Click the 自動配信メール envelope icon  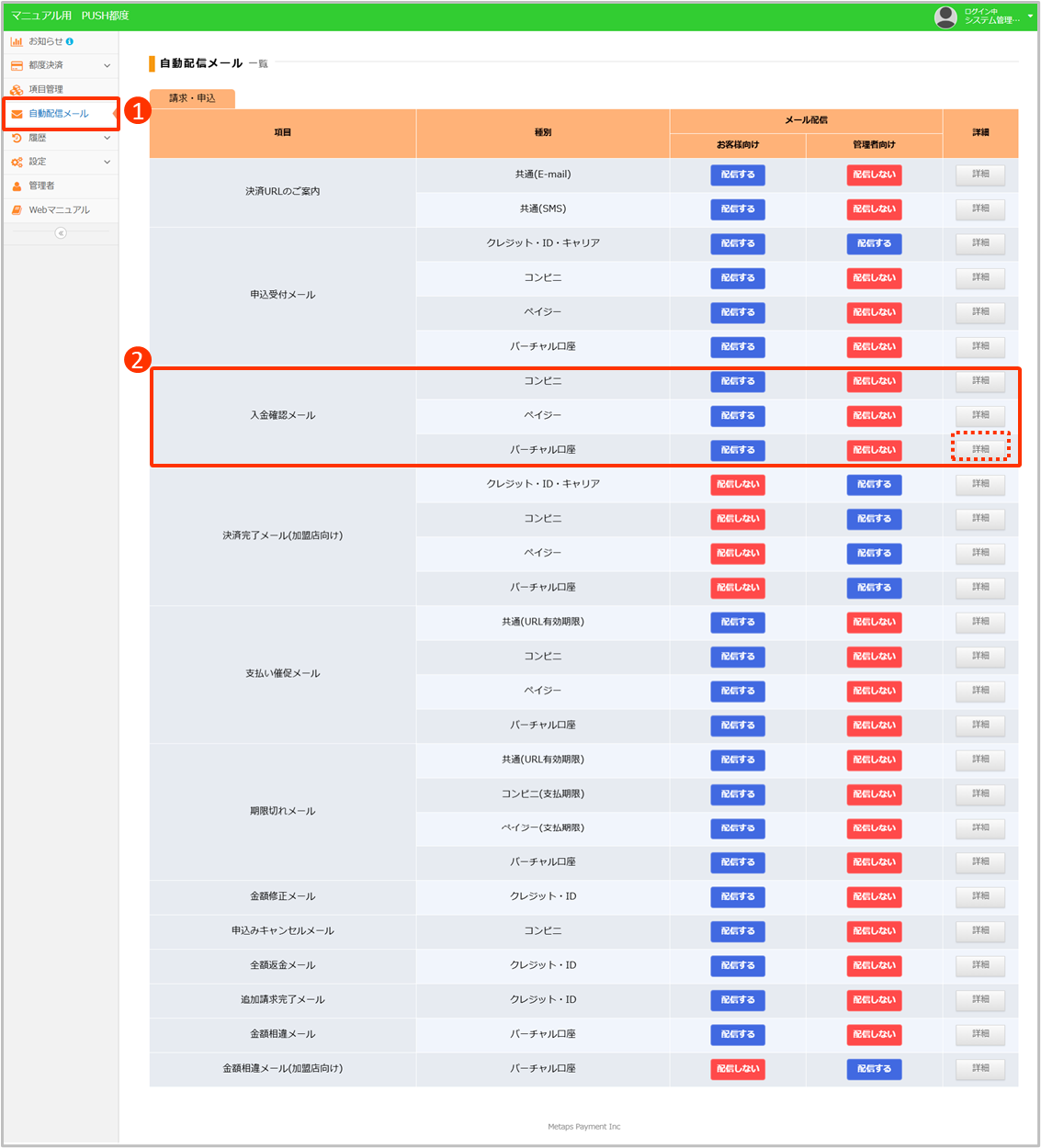coord(17,114)
